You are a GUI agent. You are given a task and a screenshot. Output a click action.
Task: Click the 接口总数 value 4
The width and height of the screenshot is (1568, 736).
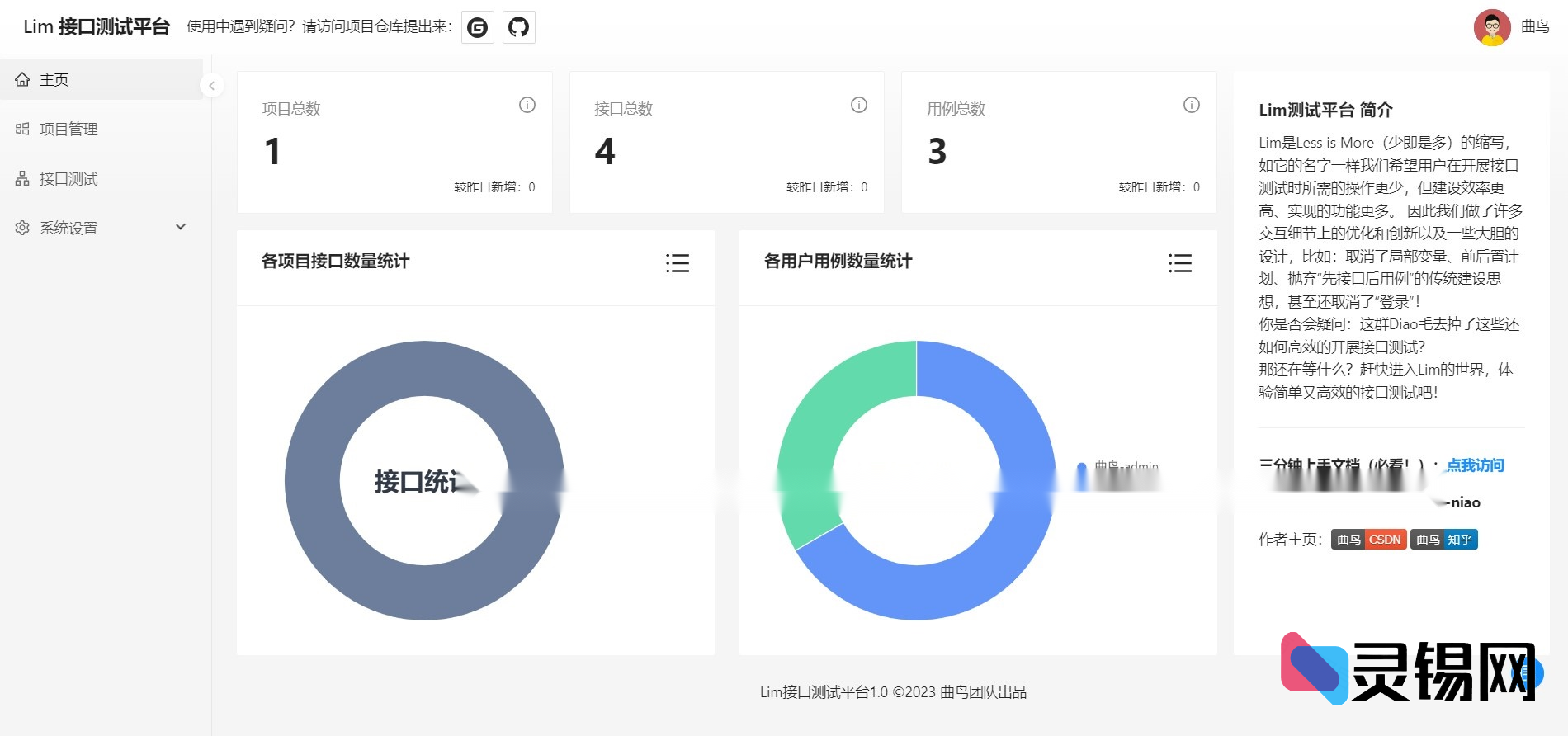coord(605,152)
